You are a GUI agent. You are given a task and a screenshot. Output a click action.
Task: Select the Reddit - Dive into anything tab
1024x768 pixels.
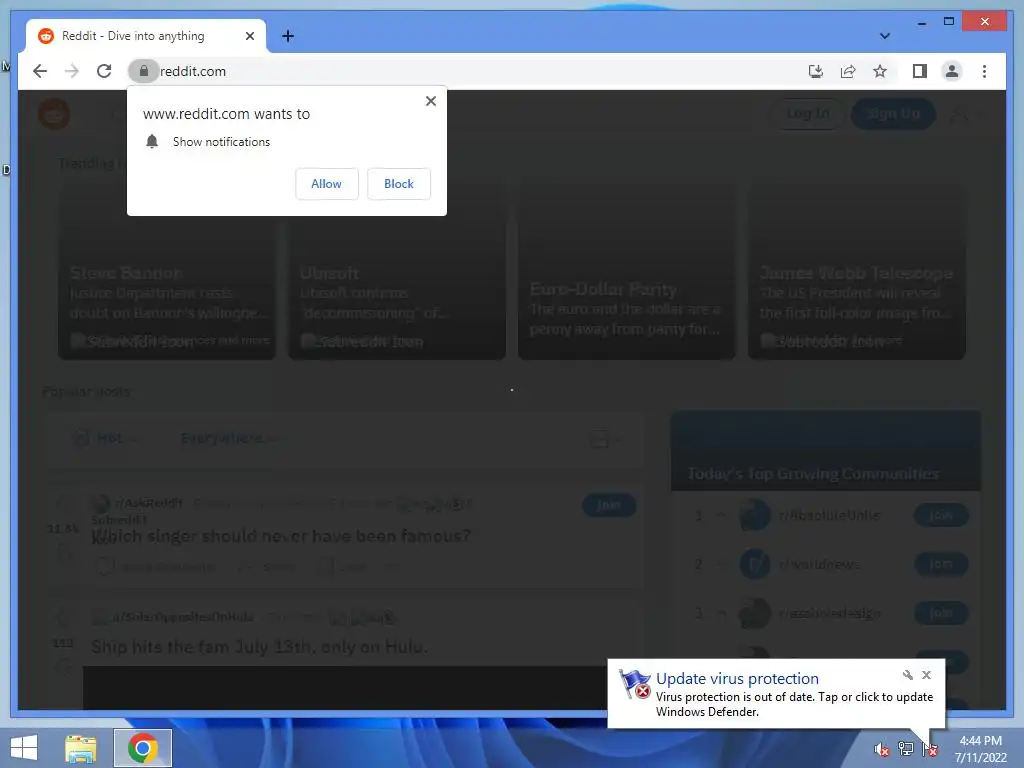146,36
